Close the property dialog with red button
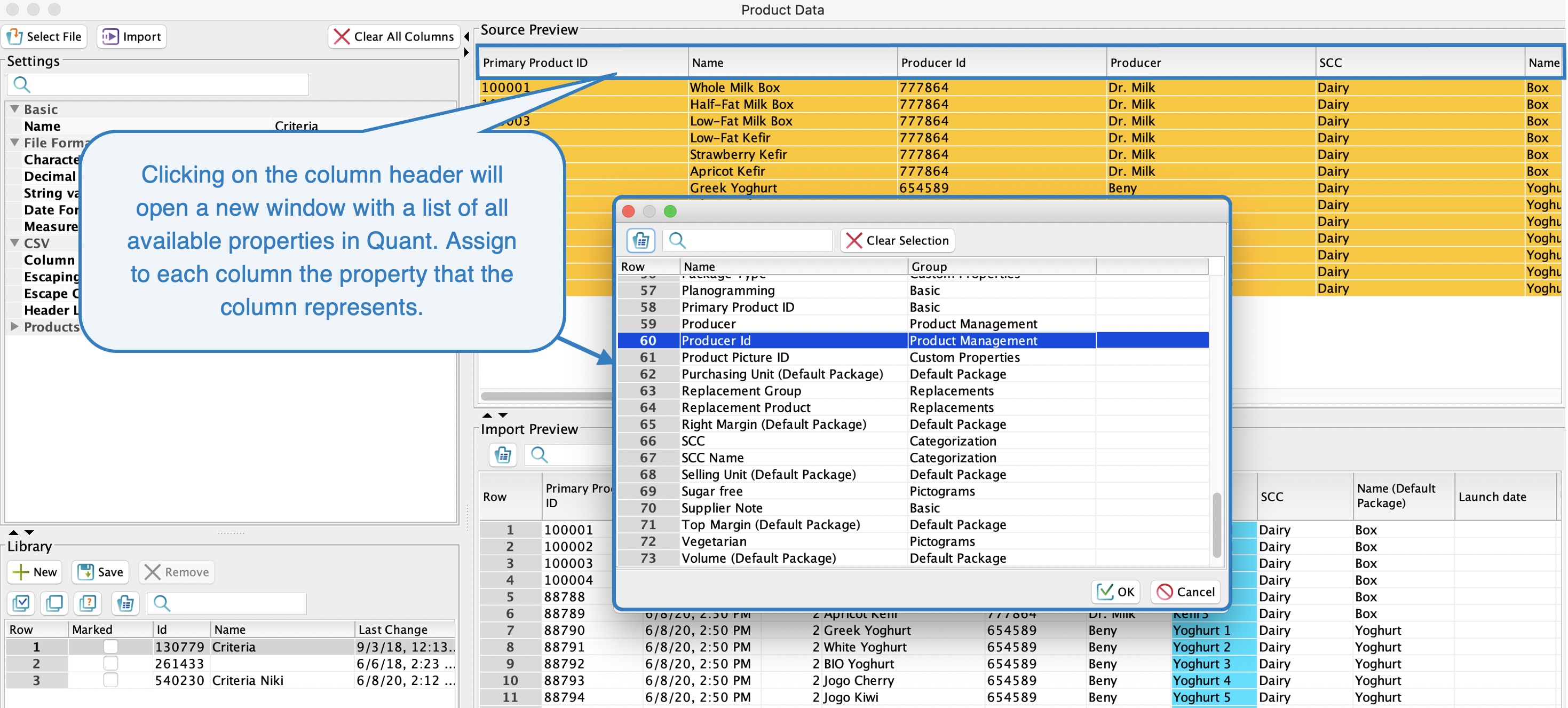Viewport: 1568px width, 708px height. pyautogui.click(x=629, y=211)
